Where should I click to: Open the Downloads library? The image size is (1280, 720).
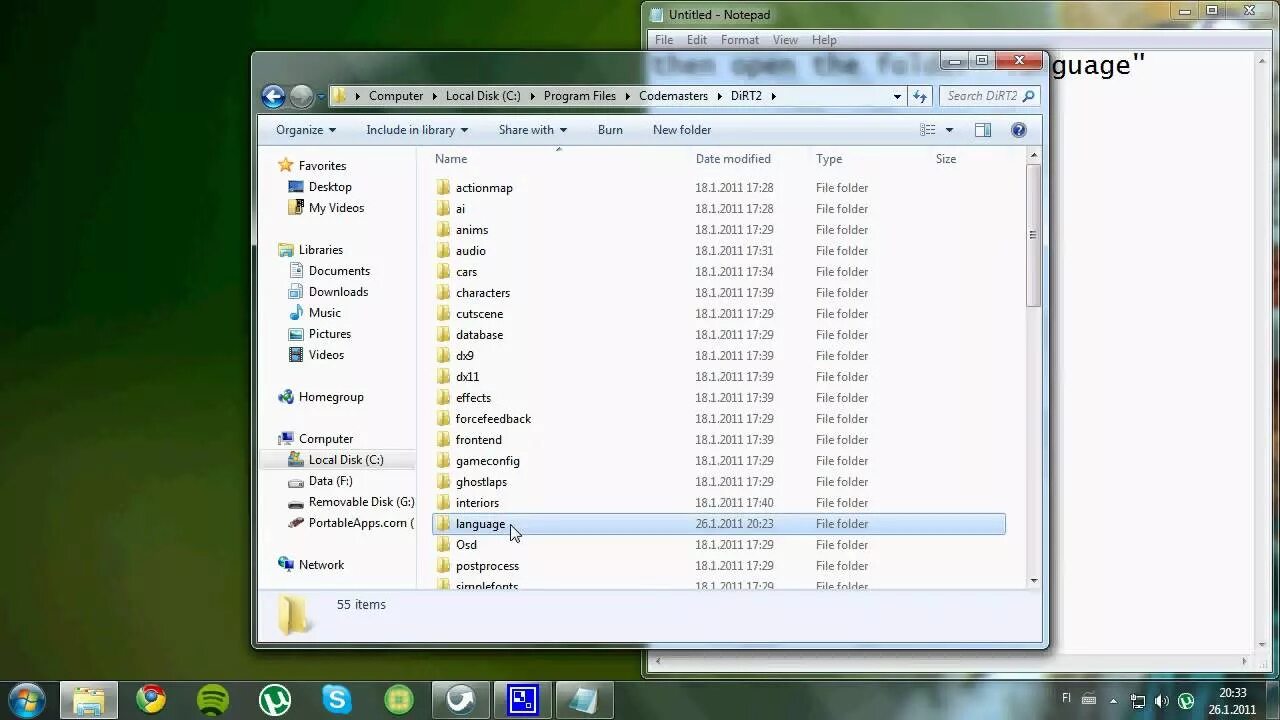pos(338,292)
